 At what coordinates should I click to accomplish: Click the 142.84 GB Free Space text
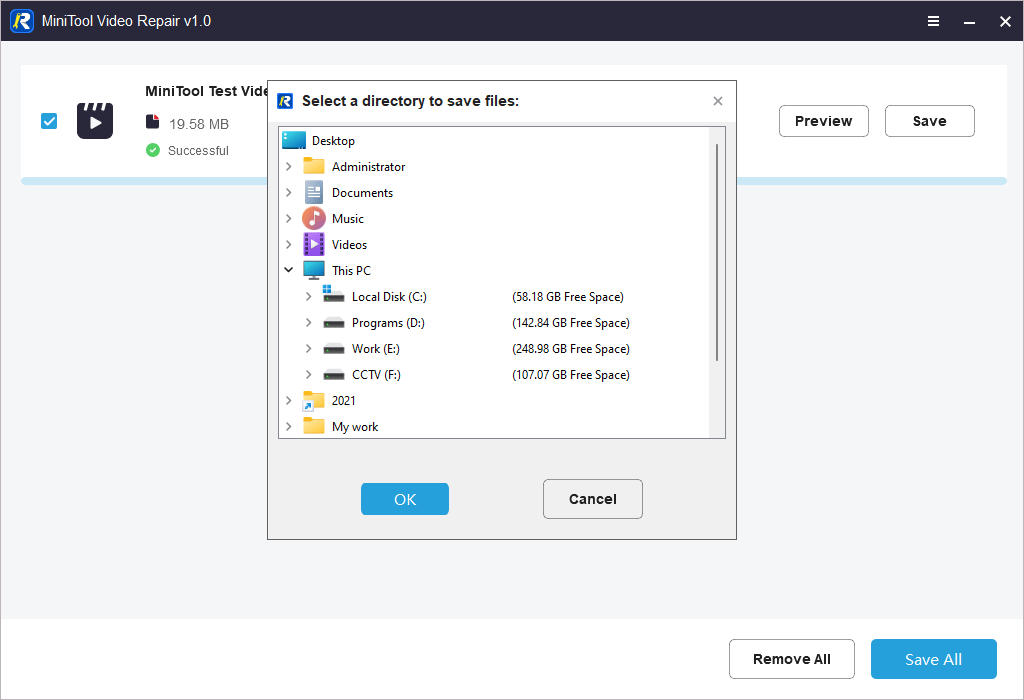click(571, 323)
